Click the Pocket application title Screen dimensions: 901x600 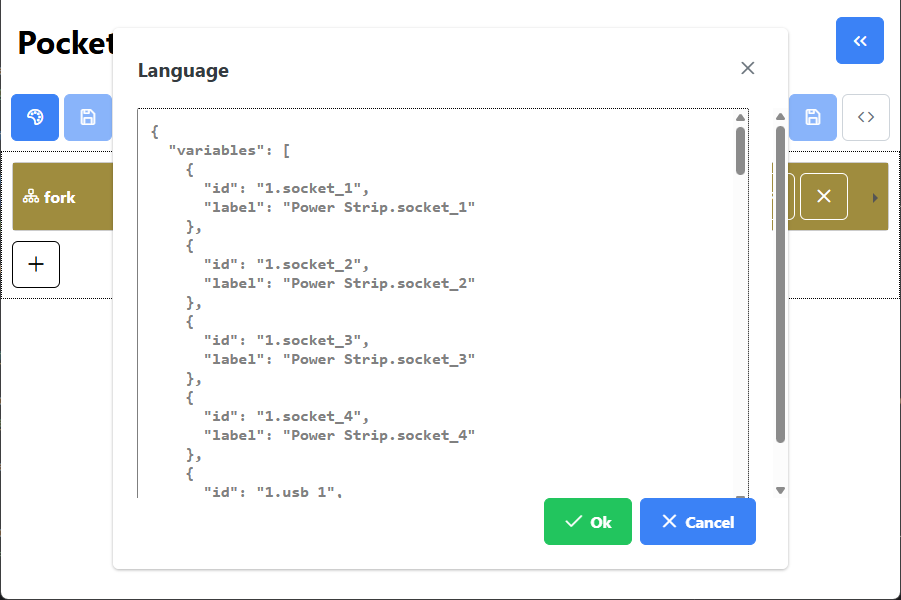[60, 42]
